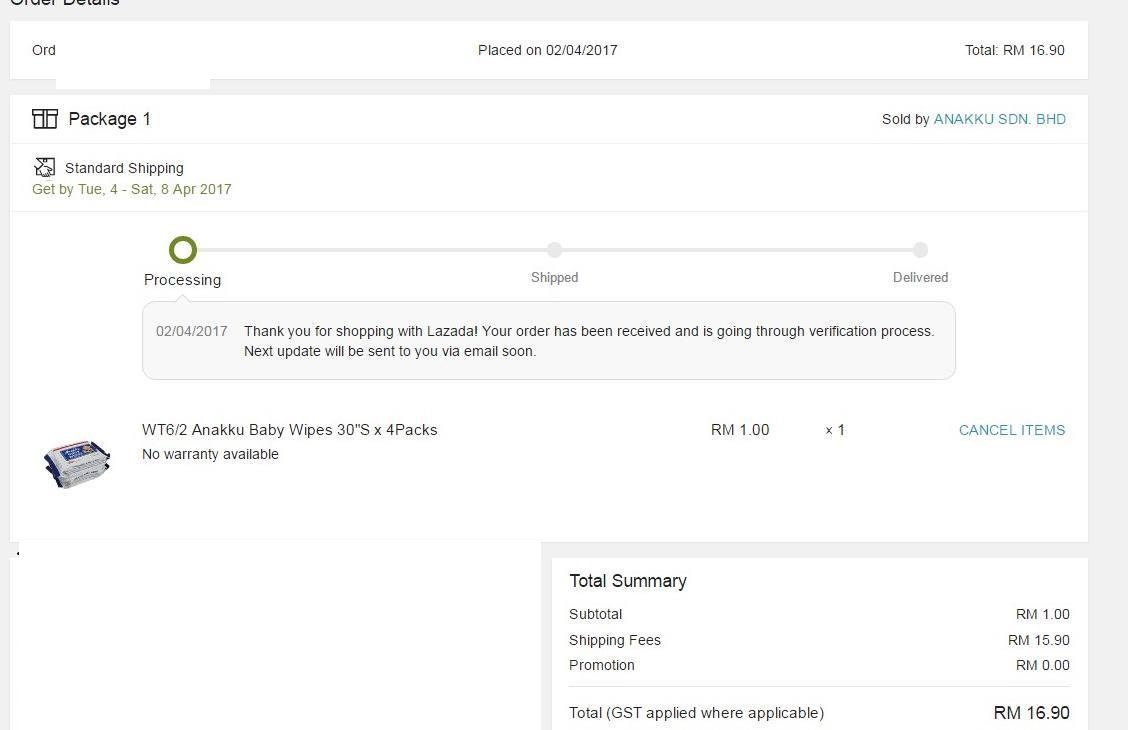The height and width of the screenshot is (730, 1128).
Task: Click CANCEL ITEMS link
Action: (x=1012, y=430)
